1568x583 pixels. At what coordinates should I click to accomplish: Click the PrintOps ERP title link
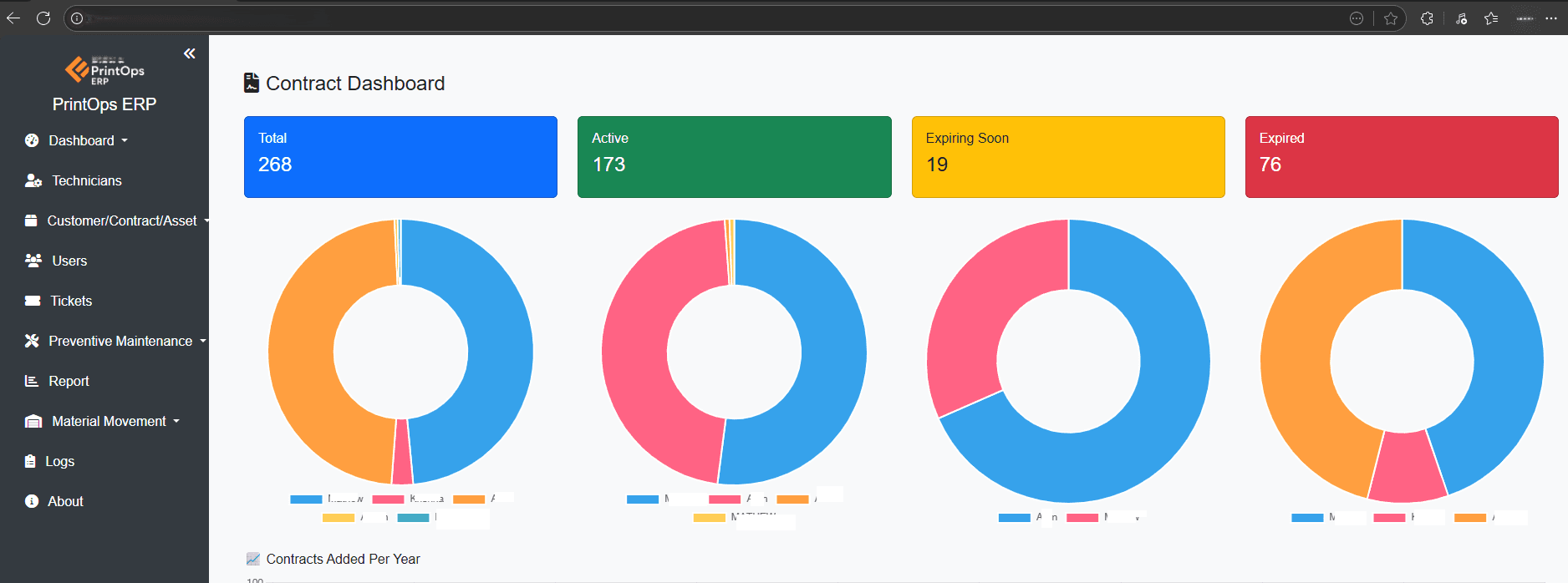[x=104, y=104]
